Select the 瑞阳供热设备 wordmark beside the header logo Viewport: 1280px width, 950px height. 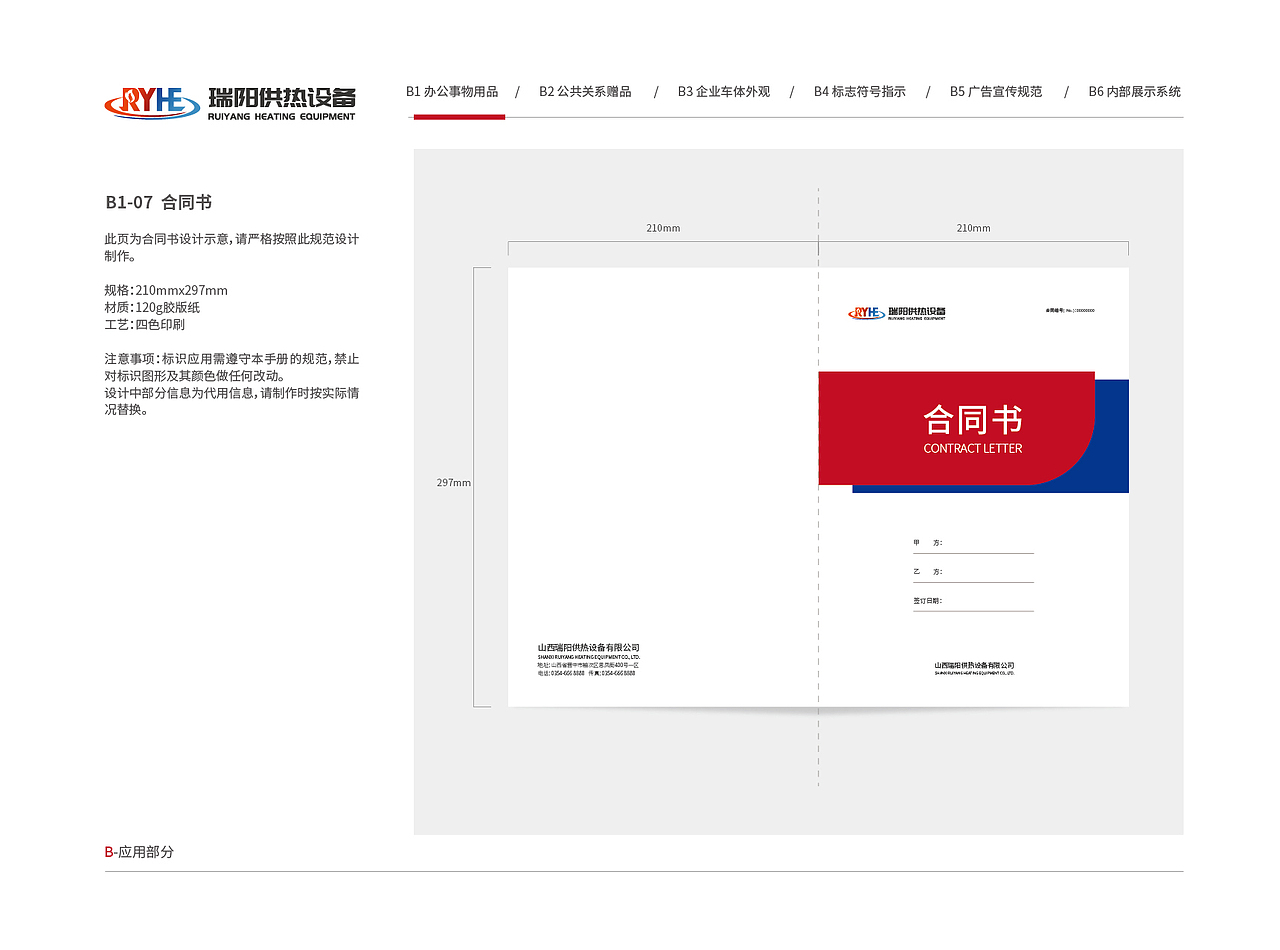pos(282,99)
